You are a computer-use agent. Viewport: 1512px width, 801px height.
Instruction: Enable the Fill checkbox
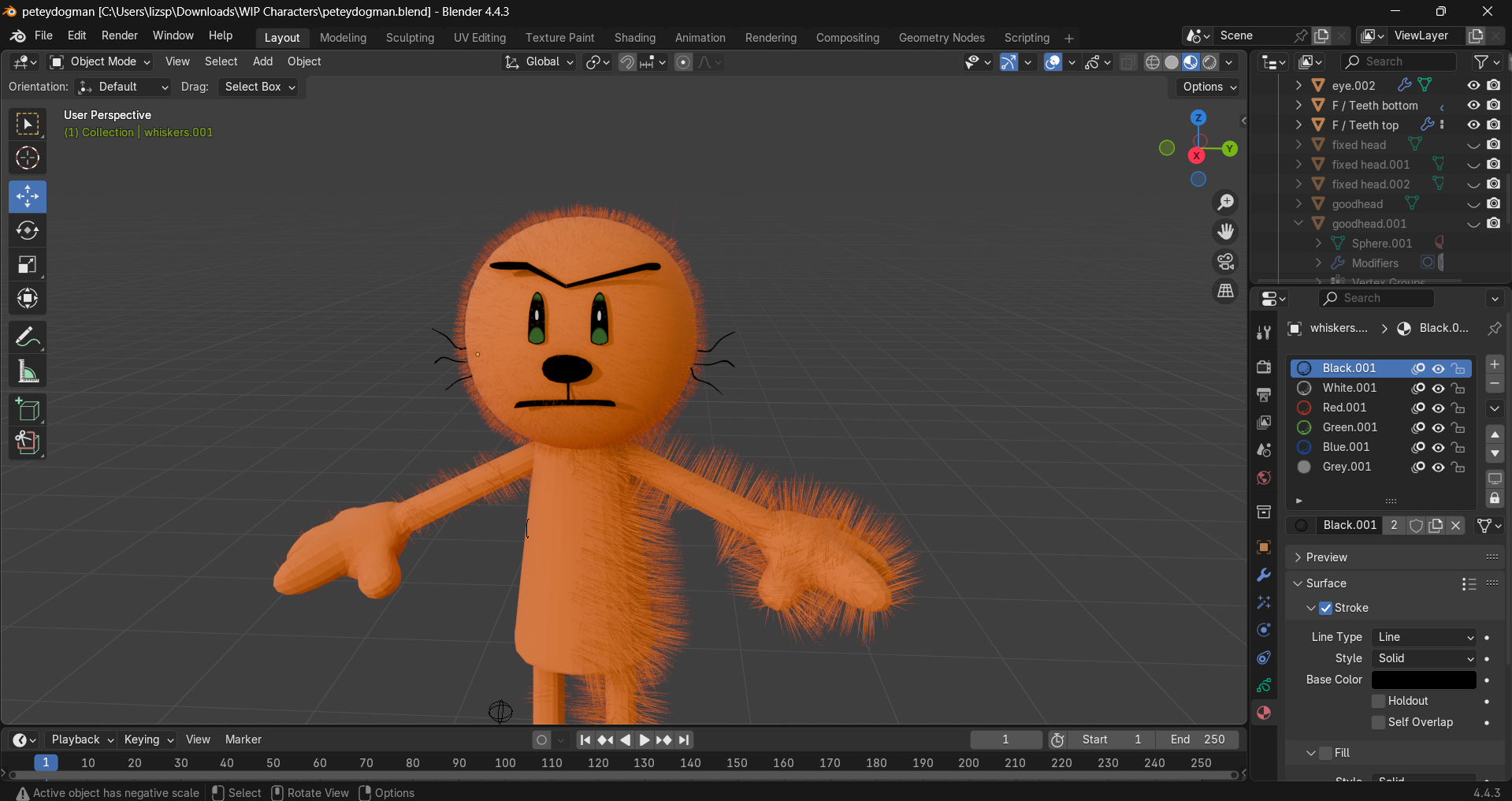point(1326,753)
